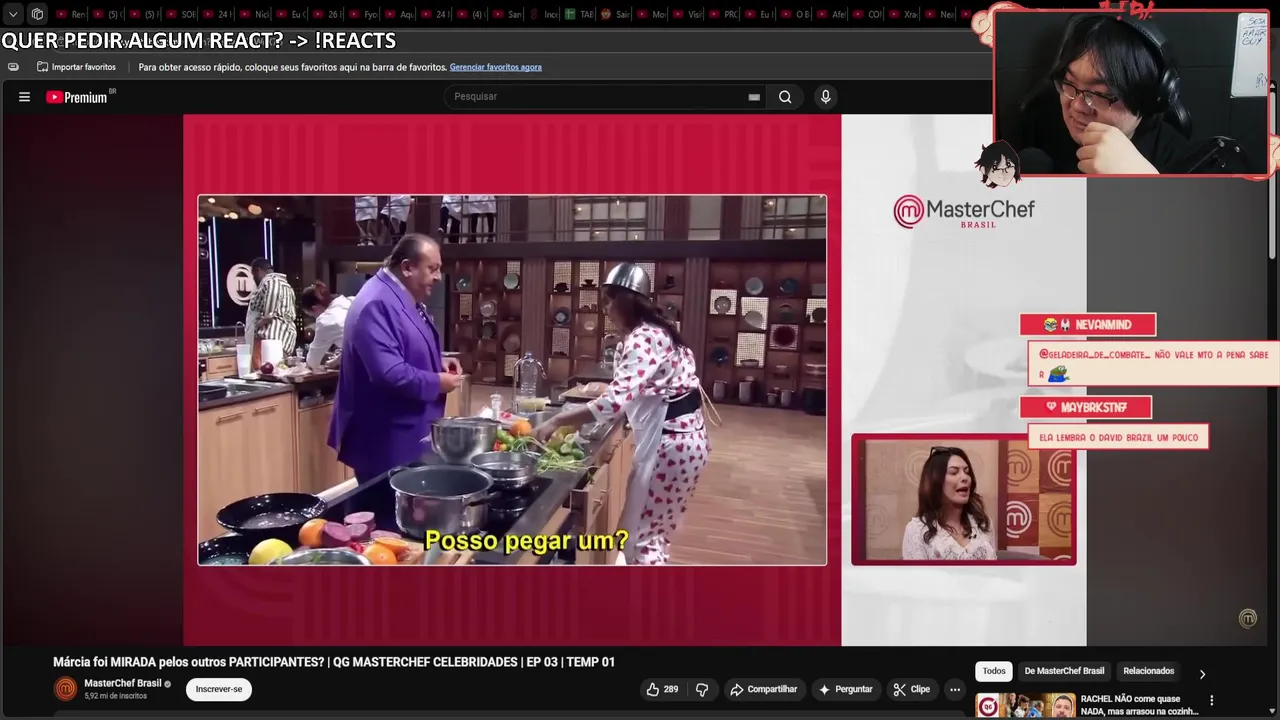1280x720 pixels.
Task: Switch to browser tab labeled Ince
Action: [x=545, y=15]
